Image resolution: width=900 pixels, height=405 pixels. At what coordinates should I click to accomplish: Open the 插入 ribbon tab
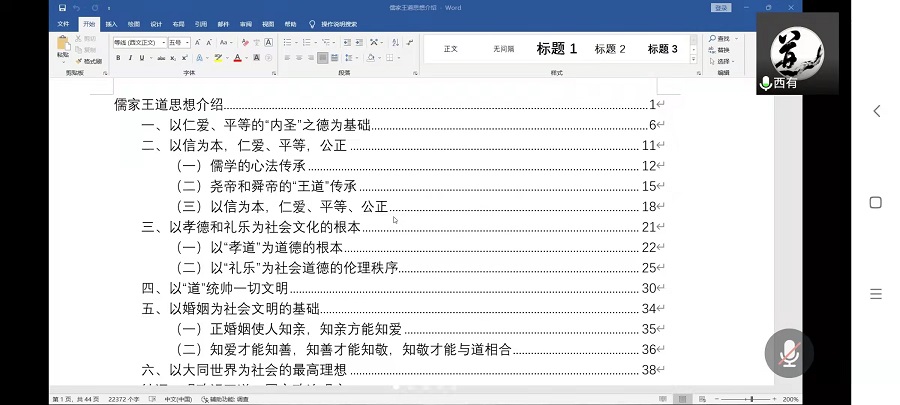(111, 23)
